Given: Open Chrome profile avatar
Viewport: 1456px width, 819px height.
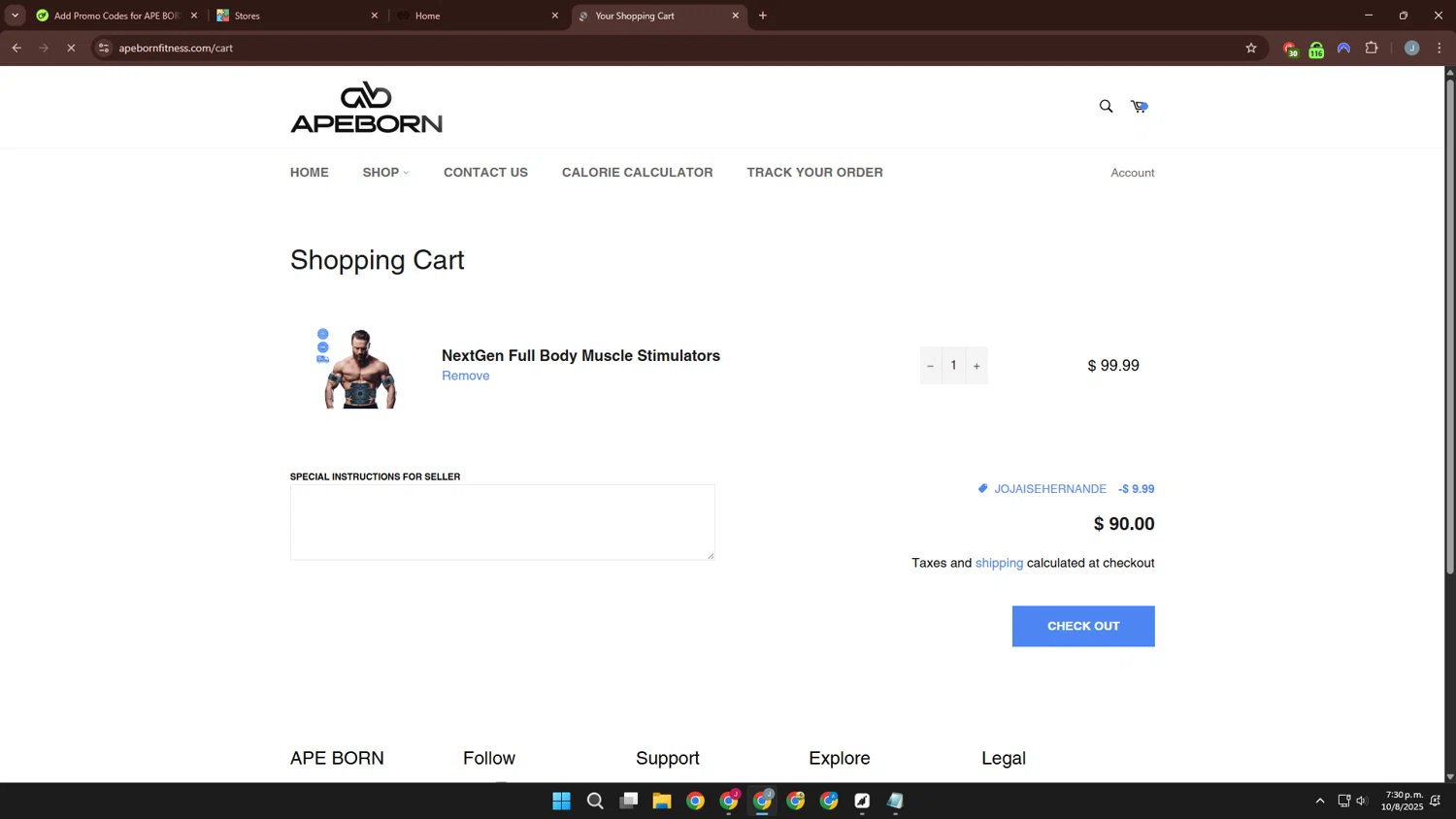Looking at the screenshot, I should tap(1412, 48).
